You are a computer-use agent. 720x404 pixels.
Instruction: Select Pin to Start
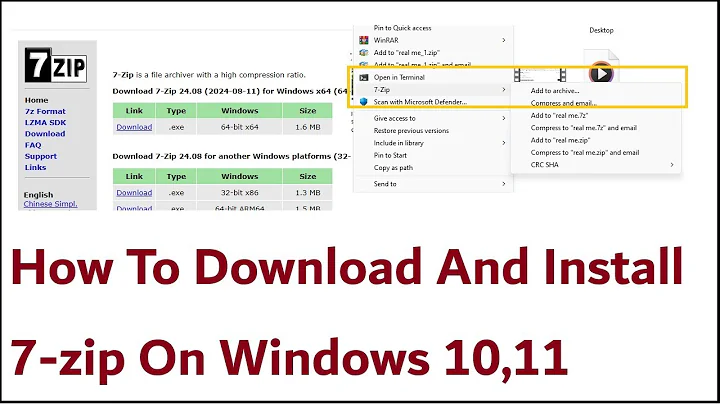pyautogui.click(x=390, y=156)
